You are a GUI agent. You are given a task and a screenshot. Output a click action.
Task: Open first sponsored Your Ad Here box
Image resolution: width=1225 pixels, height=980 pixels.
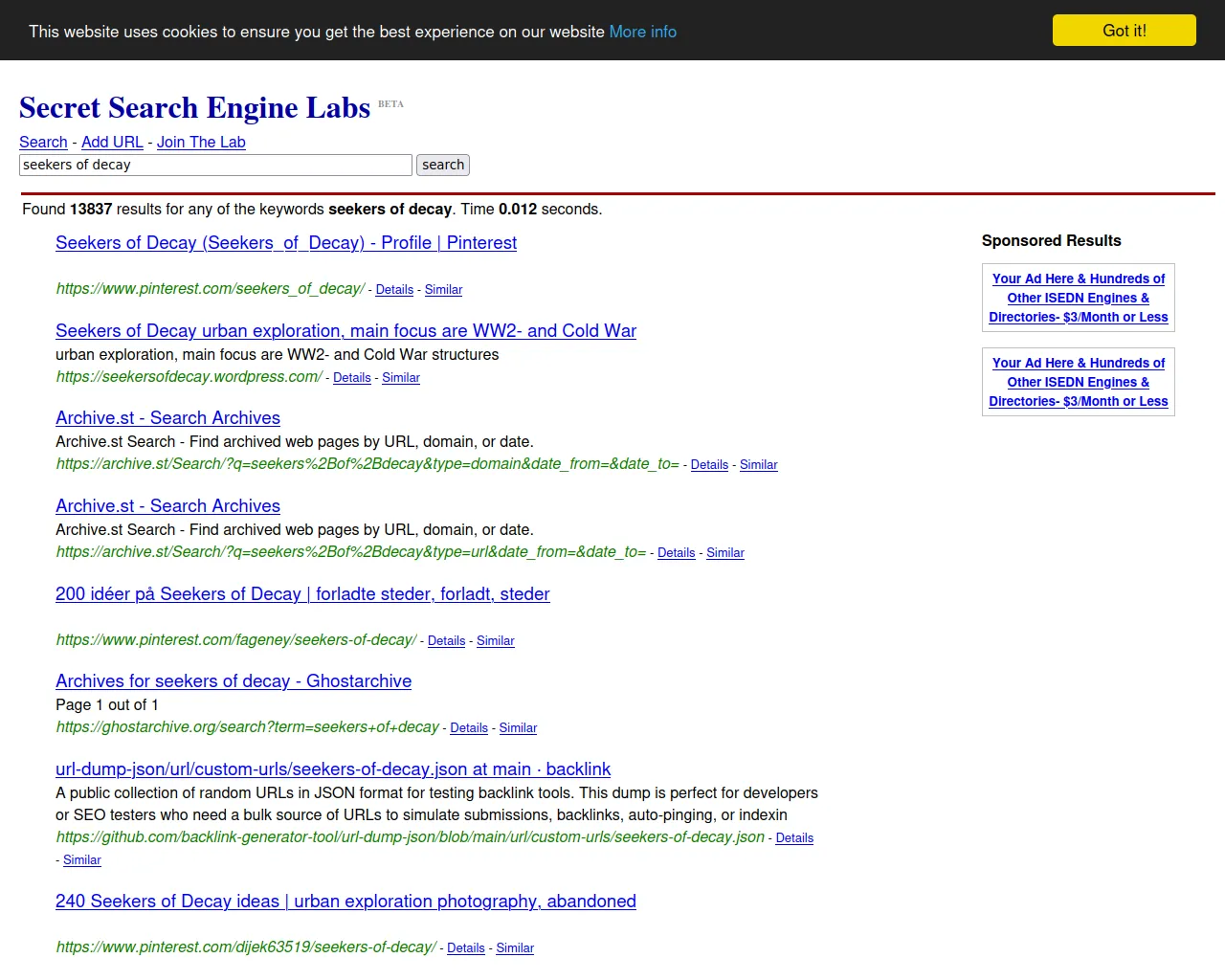pyautogui.click(x=1079, y=298)
